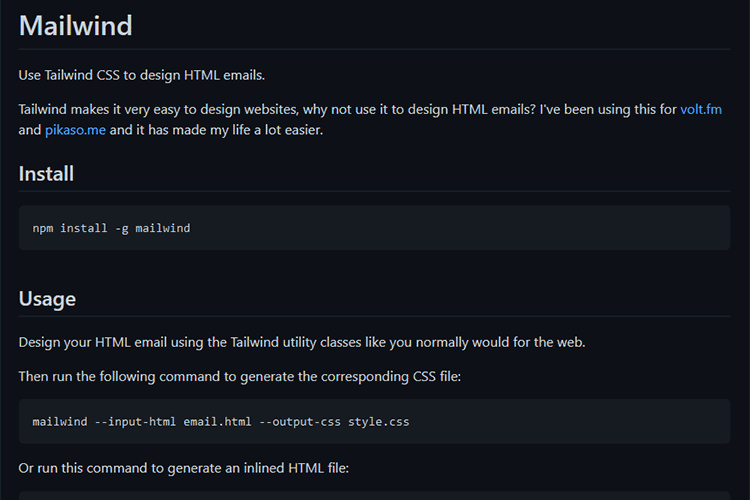Click the Usage section heading
Screen dimensions: 750x500
pyautogui.click(x=47, y=298)
